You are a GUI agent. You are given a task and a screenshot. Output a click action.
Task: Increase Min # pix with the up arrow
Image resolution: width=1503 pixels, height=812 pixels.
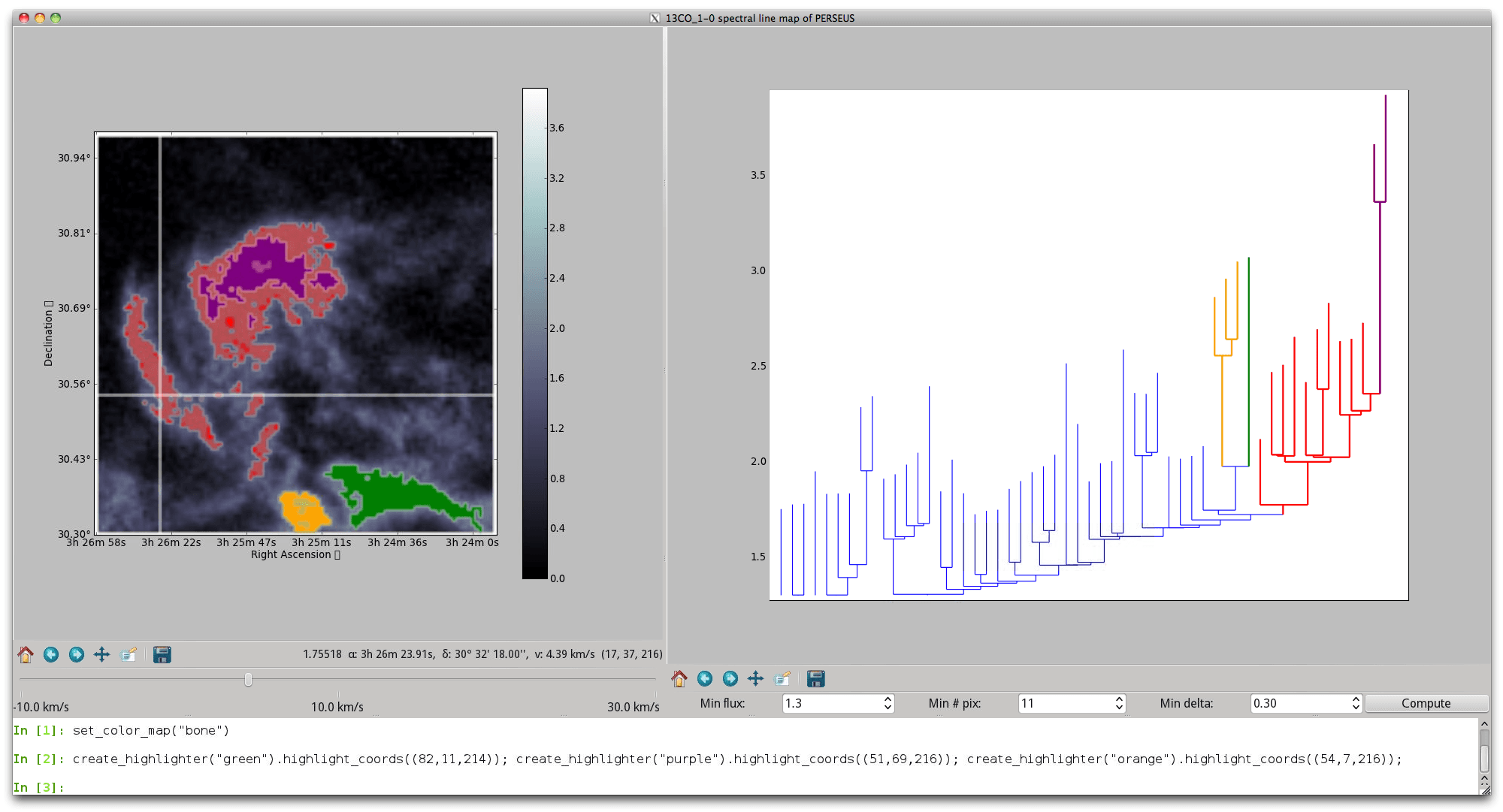(x=1119, y=699)
